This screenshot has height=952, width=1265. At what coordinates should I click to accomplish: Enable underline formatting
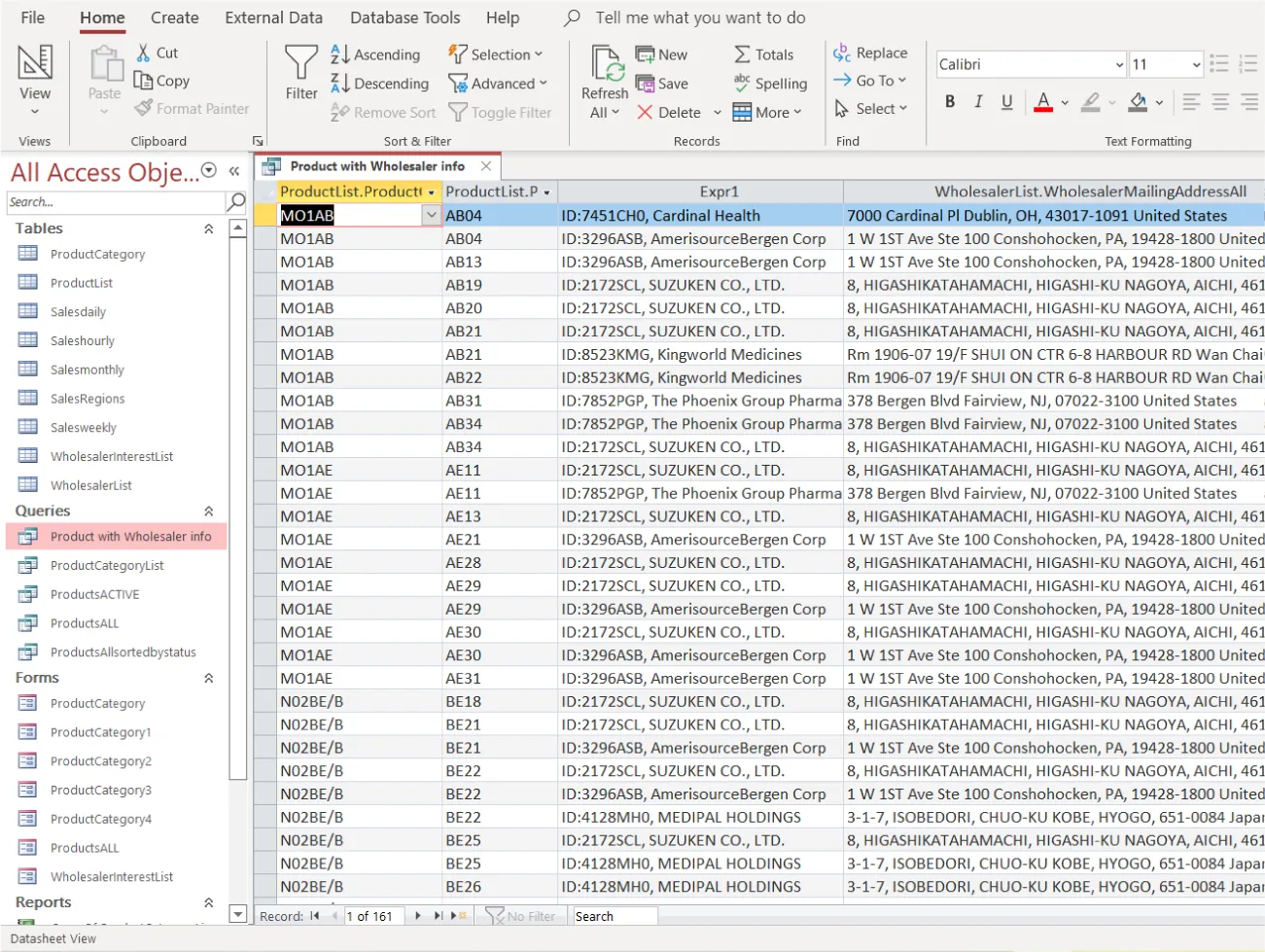tap(1004, 101)
